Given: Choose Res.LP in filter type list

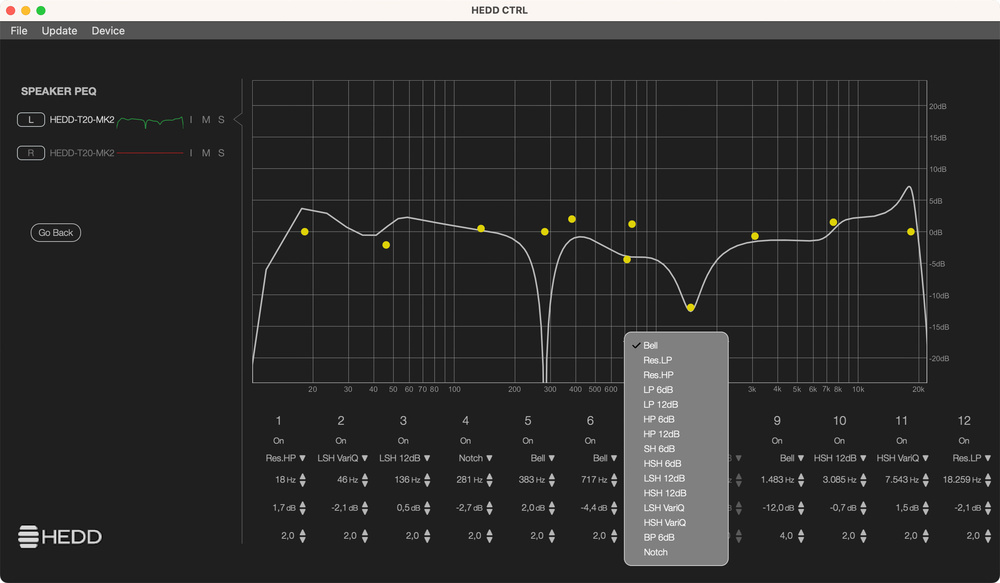Looking at the screenshot, I should [x=676, y=360].
